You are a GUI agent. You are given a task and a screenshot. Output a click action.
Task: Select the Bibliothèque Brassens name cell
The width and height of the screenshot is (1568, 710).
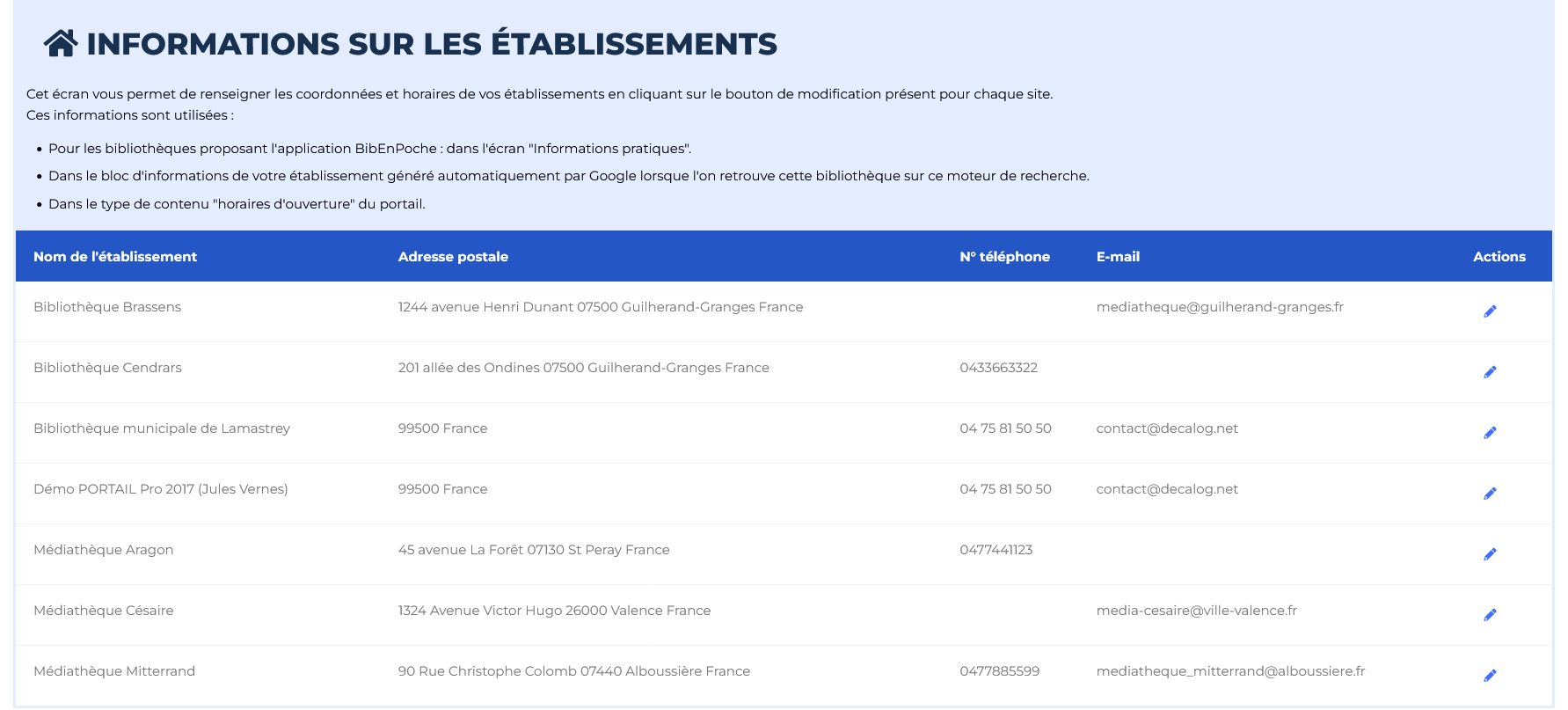point(107,307)
